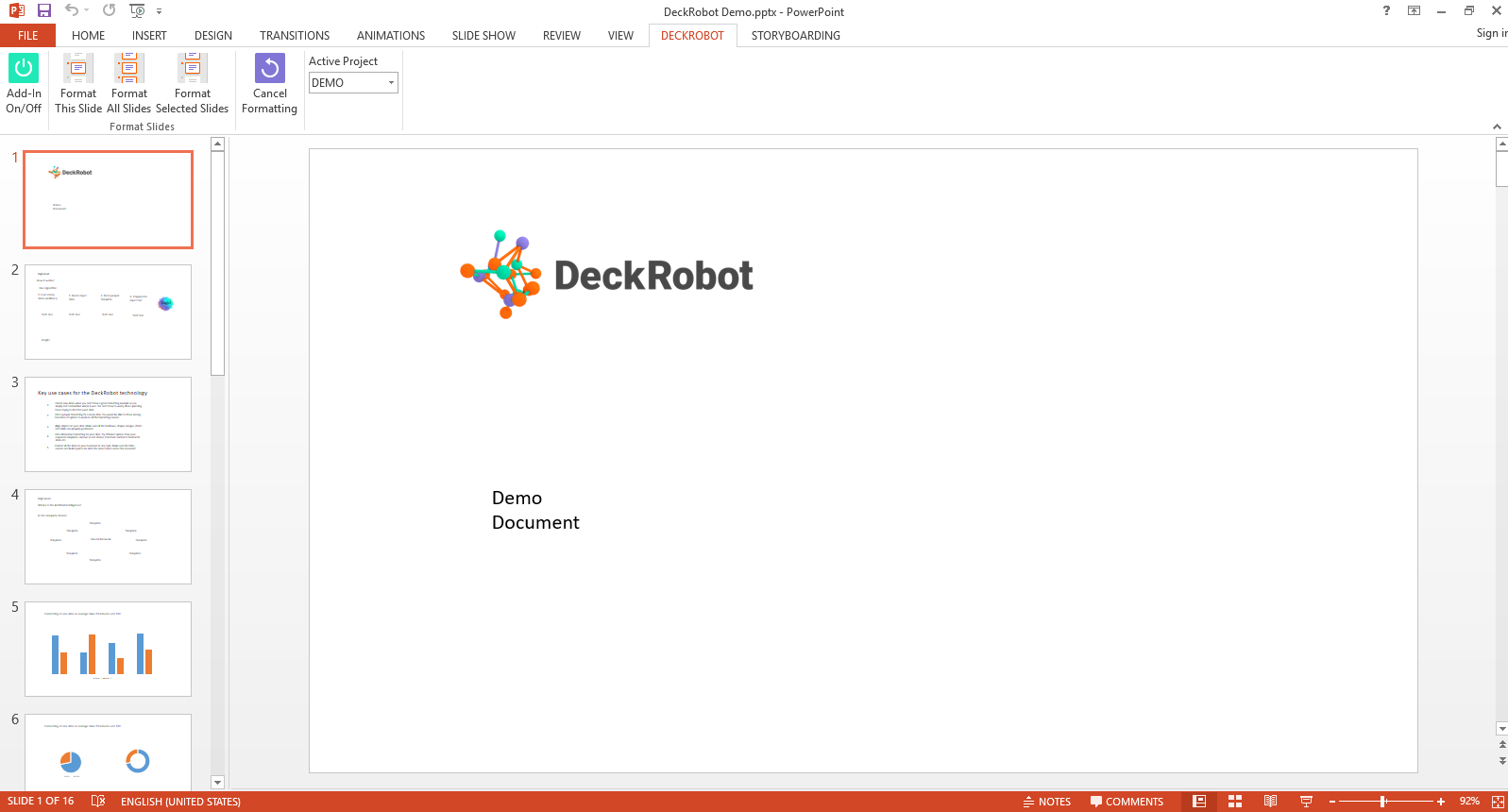Open Customize Quick Access Toolbar dropdown
Screen dimensions: 1508x812
point(160,11)
